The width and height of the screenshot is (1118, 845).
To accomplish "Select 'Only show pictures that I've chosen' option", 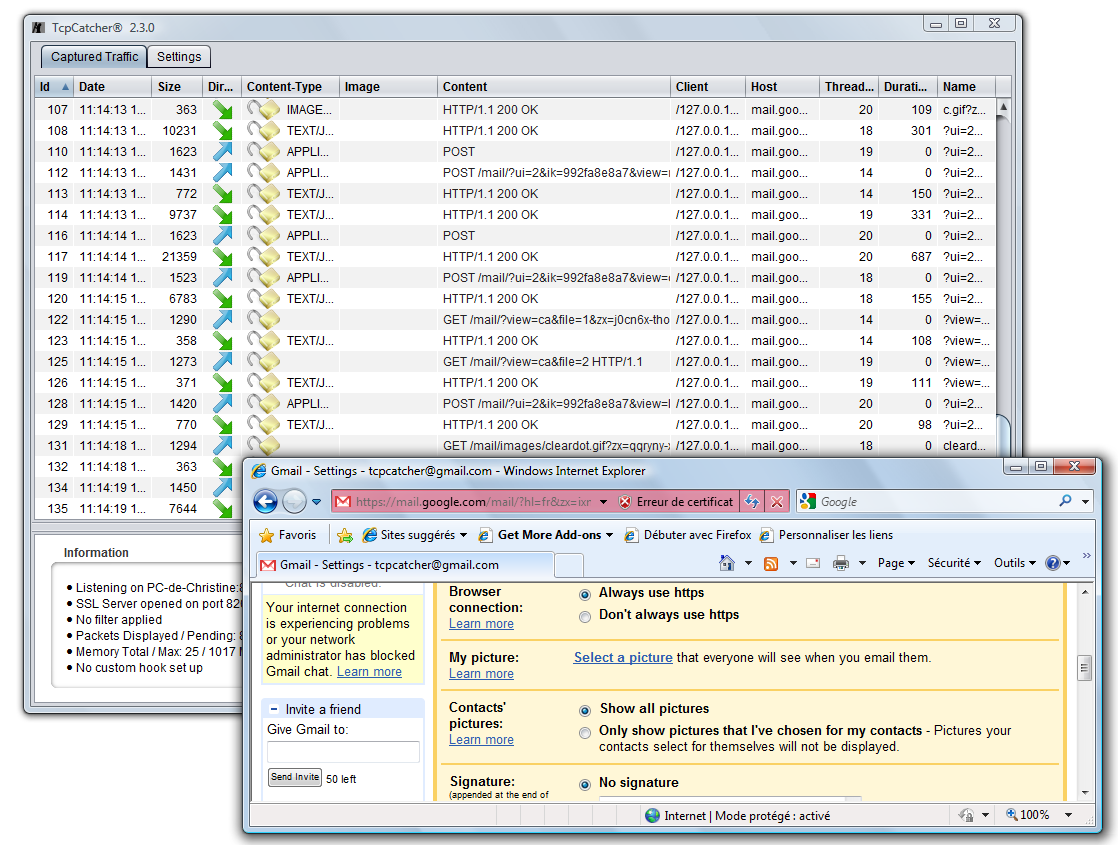I will click(x=585, y=732).
